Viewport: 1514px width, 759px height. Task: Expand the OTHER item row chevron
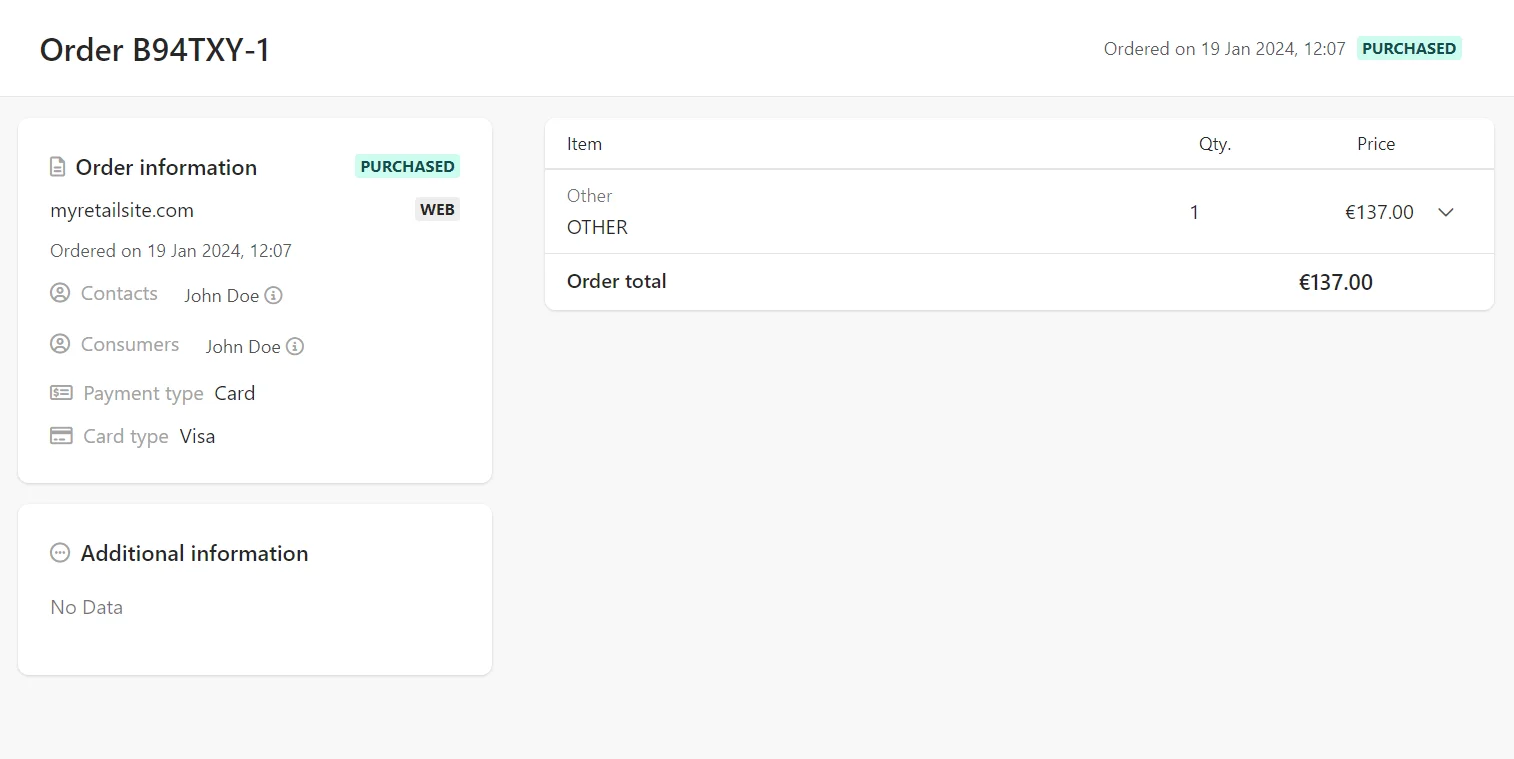point(1445,212)
